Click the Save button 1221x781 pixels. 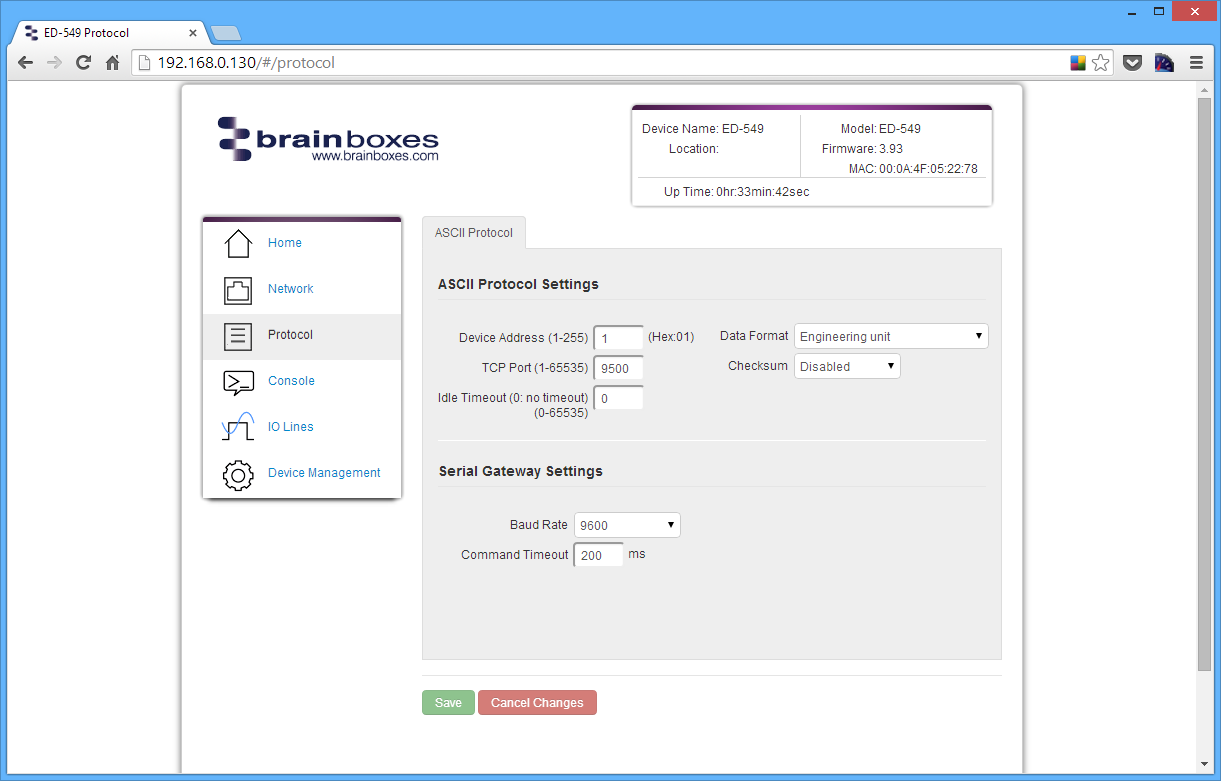pyautogui.click(x=447, y=702)
